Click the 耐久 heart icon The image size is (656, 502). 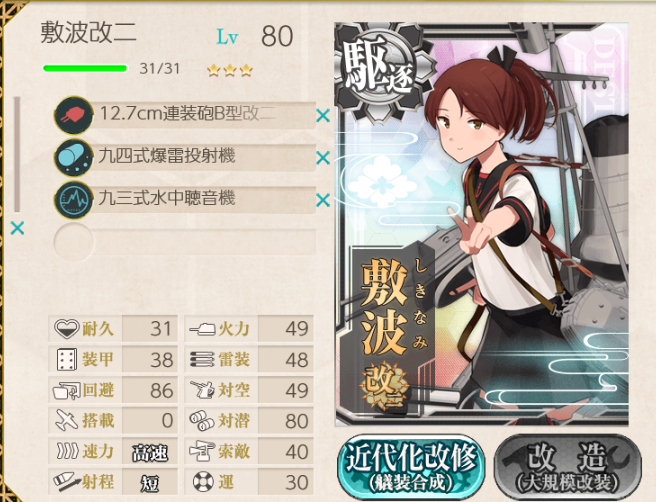(x=67, y=328)
